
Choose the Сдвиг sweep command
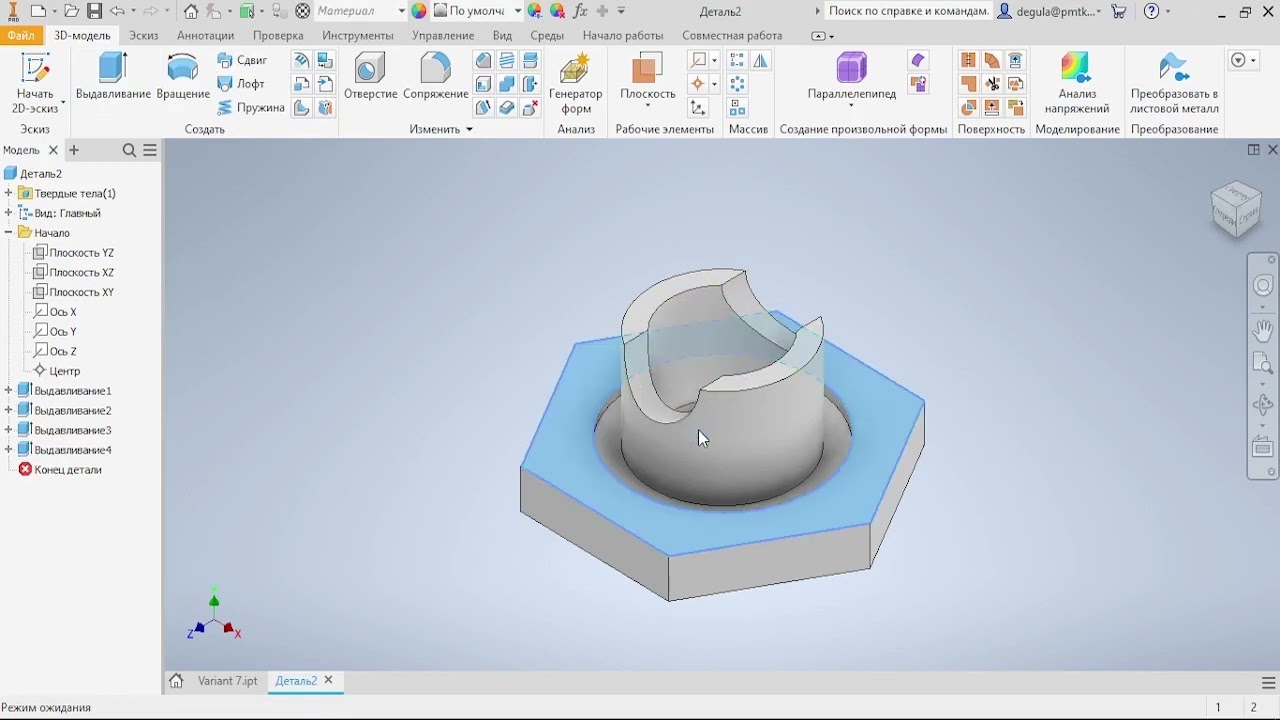click(242, 61)
